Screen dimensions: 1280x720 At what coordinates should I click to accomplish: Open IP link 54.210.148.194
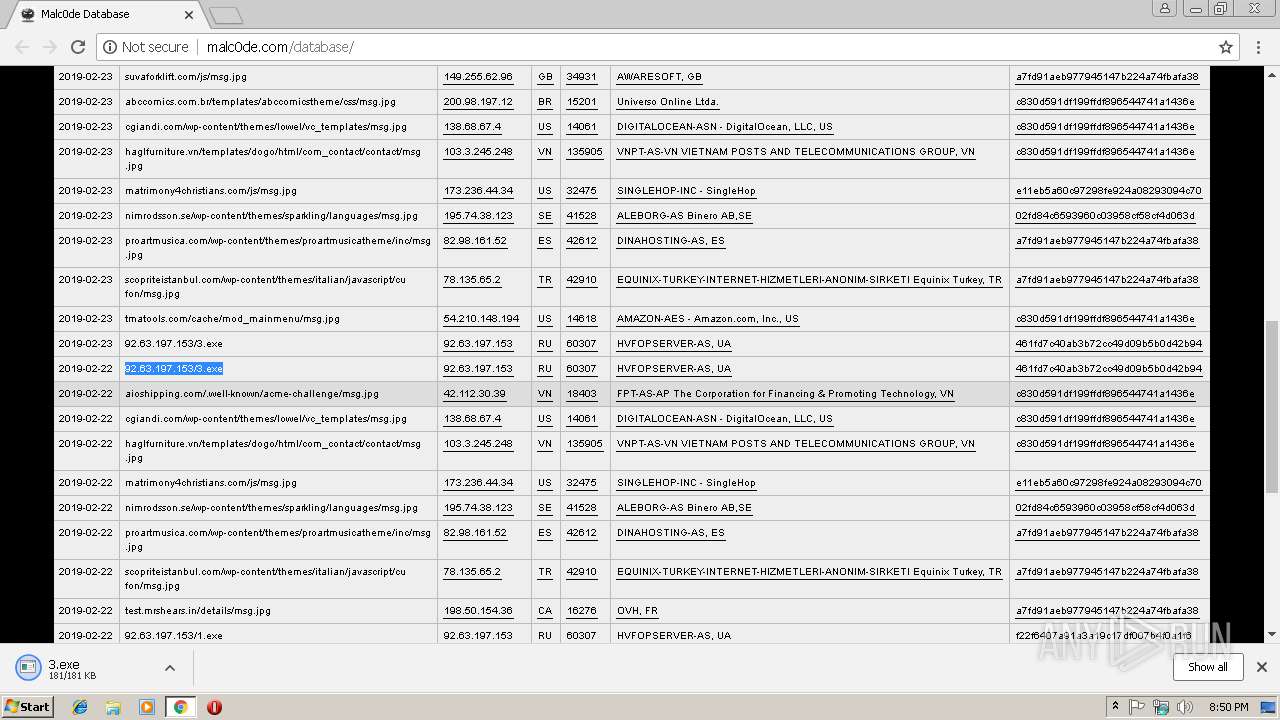click(481, 319)
